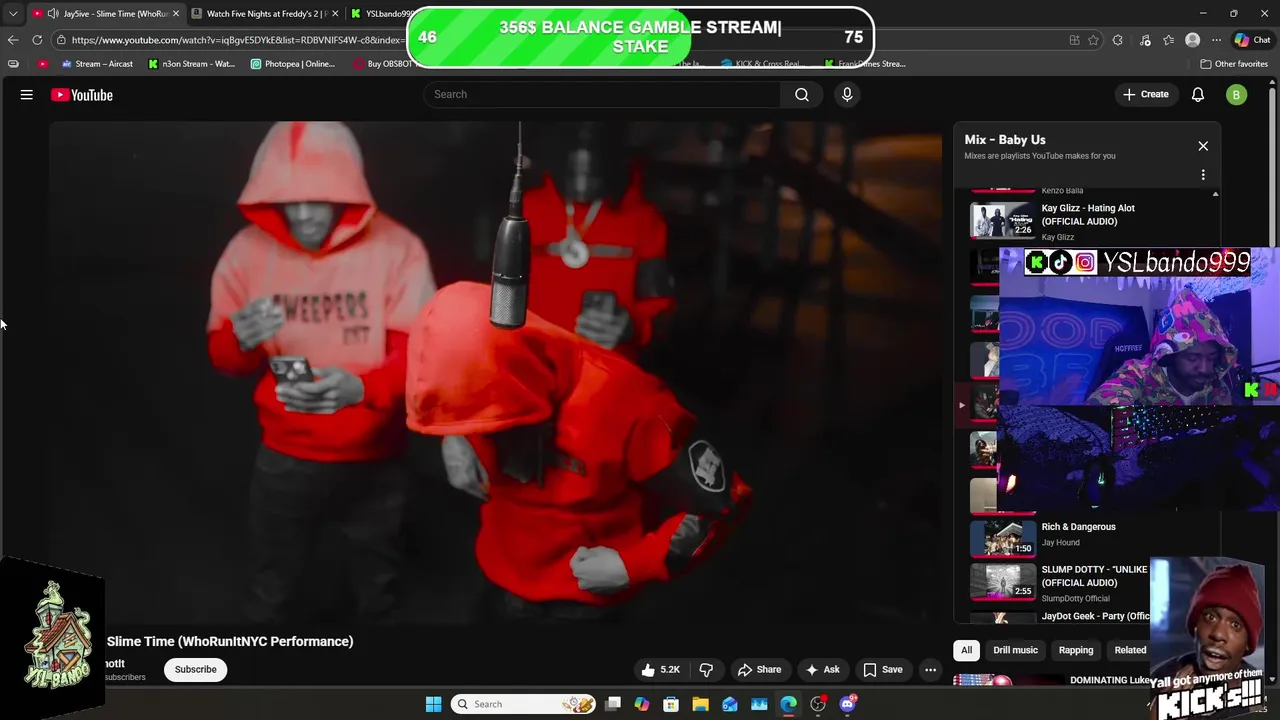1280x720 pixels.
Task: Click the address bar URL
Action: pos(237,40)
